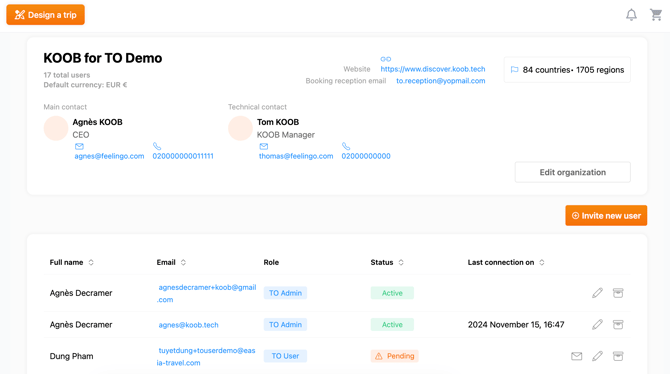Open the notifications bell
Viewport: 670px width, 374px height.
631,15
